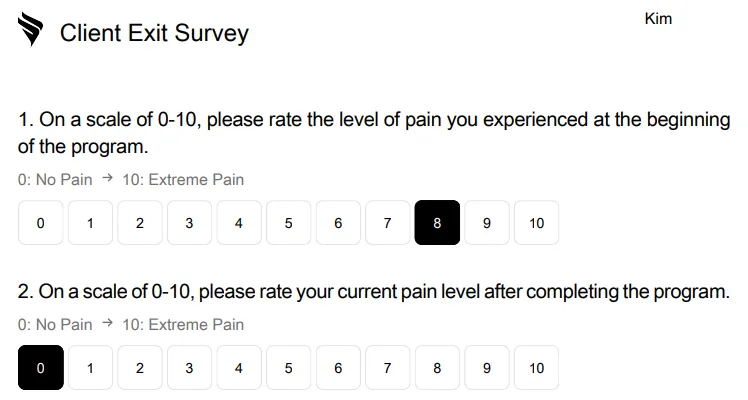This screenshot has height=400, width=748.
Task: Pick rating 4 for current pain
Action: (239, 368)
